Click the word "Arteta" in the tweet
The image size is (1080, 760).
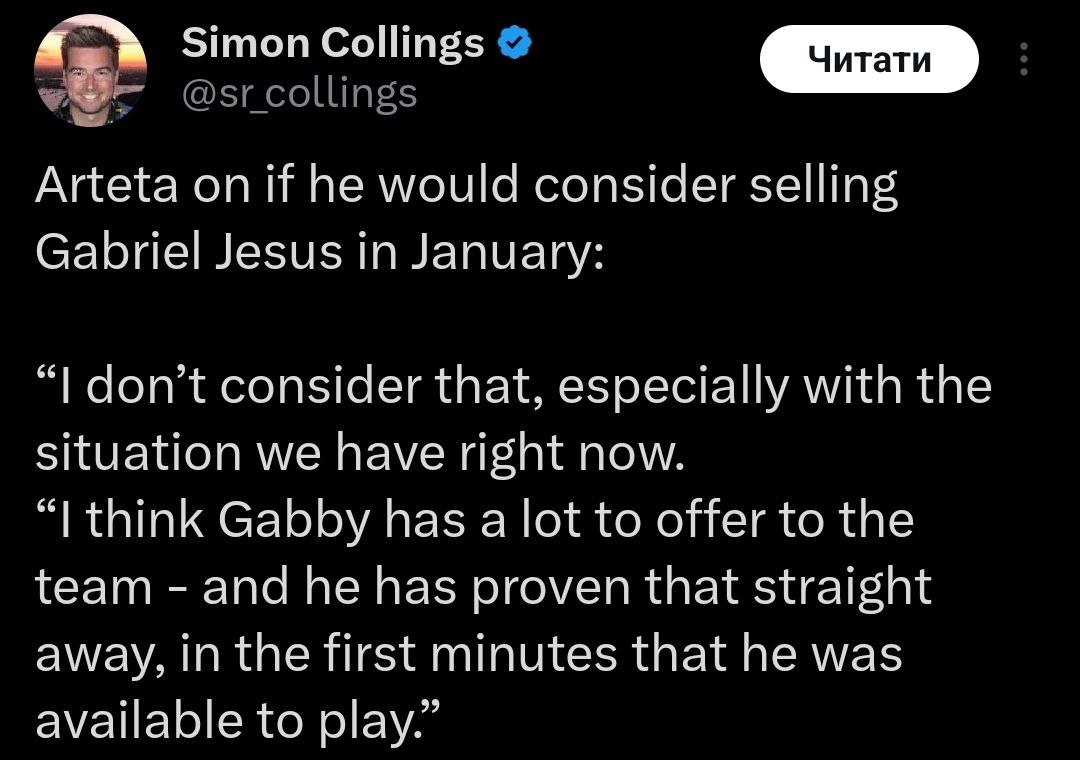point(98,189)
